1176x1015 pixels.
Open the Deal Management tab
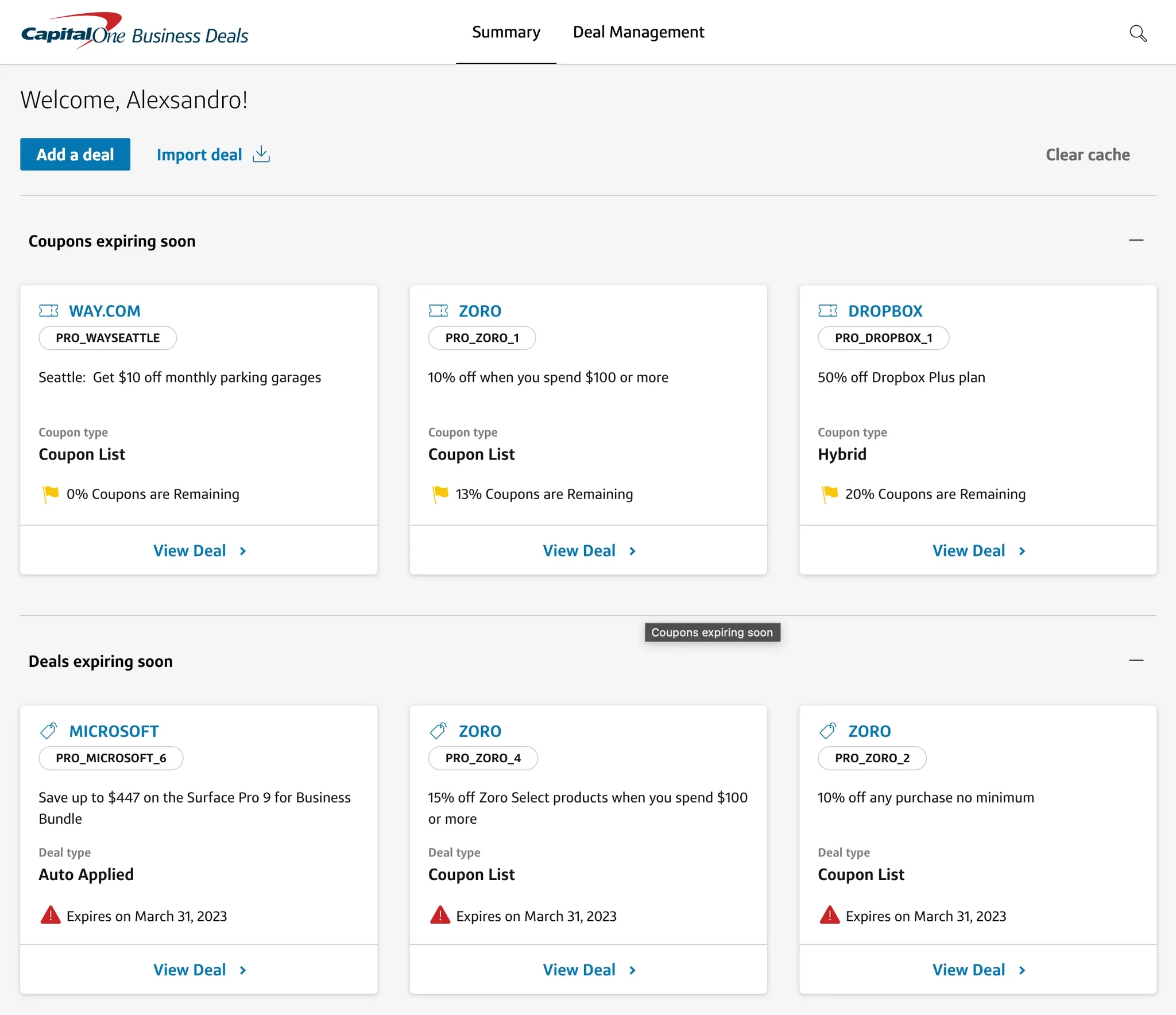point(639,32)
